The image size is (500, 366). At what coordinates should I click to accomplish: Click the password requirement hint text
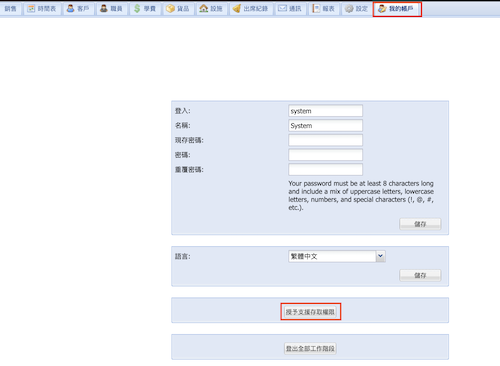coord(361,195)
